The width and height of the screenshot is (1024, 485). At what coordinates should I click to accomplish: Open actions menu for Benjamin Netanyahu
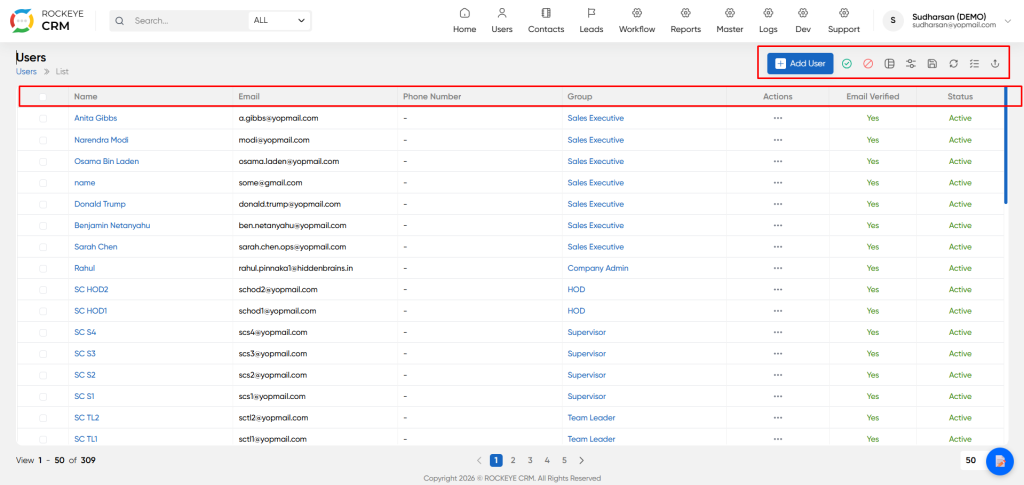click(x=777, y=225)
